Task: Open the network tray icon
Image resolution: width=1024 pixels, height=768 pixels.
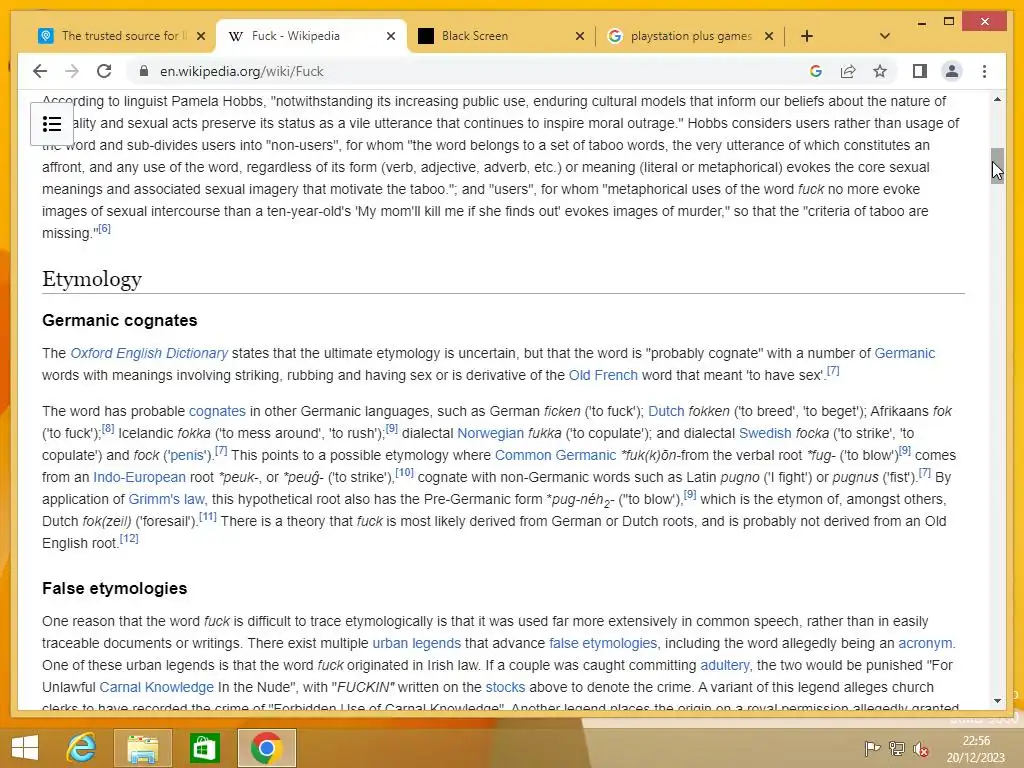Action: coord(897,748)
